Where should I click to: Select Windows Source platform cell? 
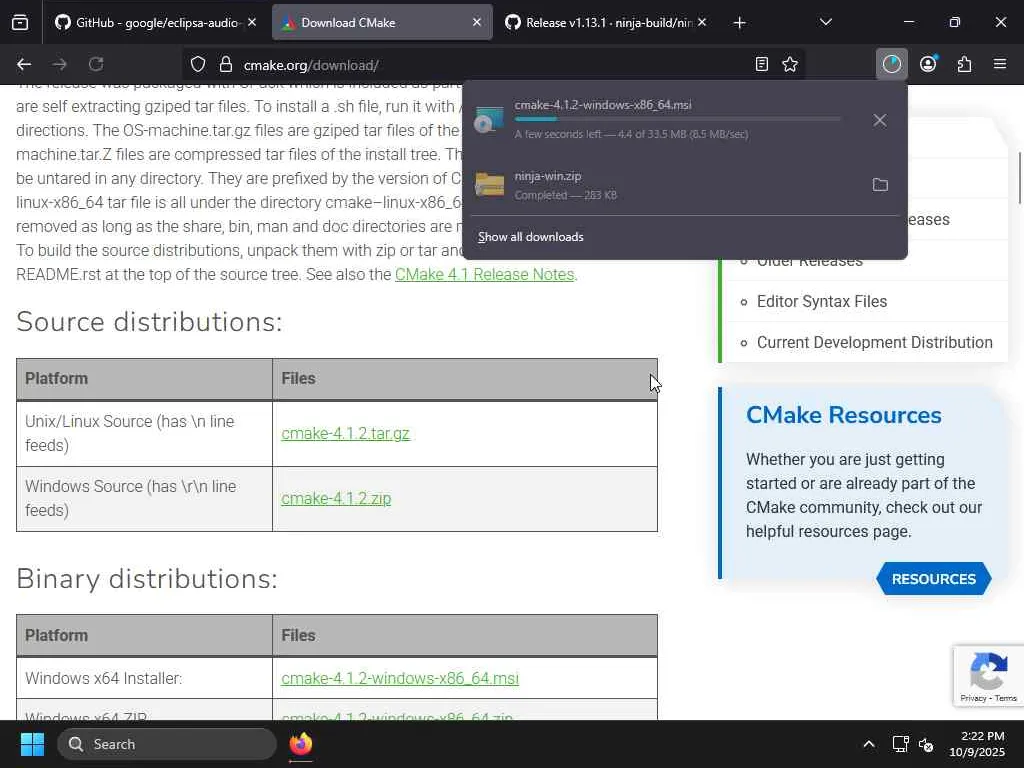tap(144, 499)
